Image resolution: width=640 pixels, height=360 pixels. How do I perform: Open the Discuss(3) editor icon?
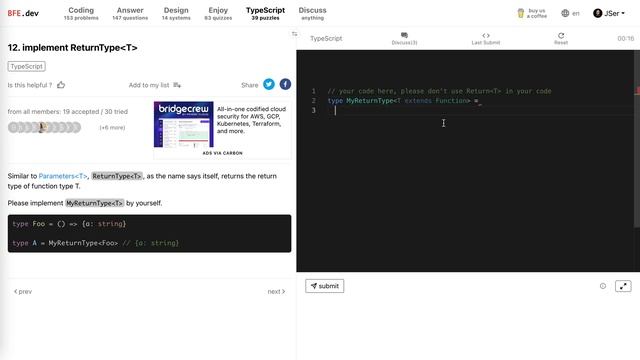pos(404,38)
